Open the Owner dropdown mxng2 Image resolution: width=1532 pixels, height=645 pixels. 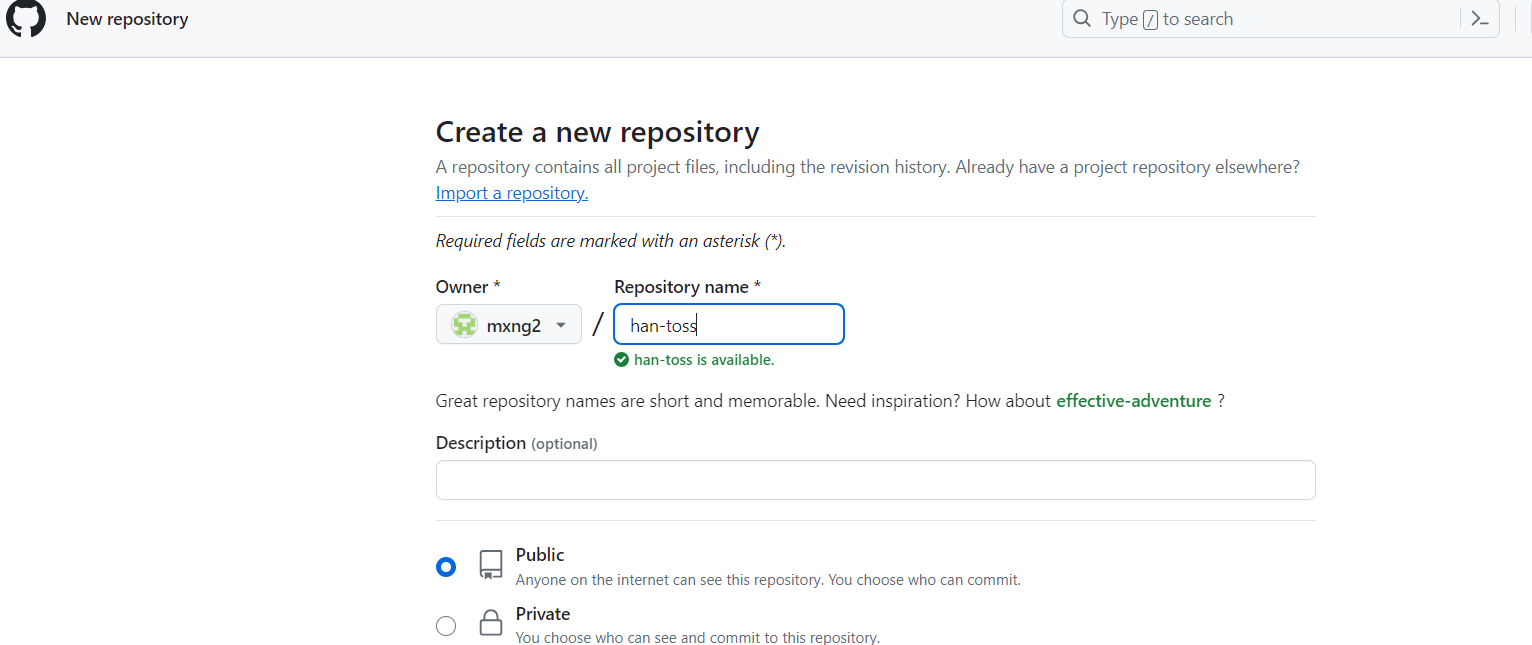tap(509, 325)
